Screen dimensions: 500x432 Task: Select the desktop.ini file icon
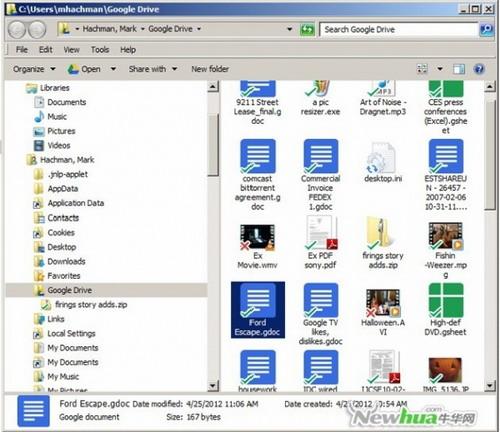click(x=382, y=158)
